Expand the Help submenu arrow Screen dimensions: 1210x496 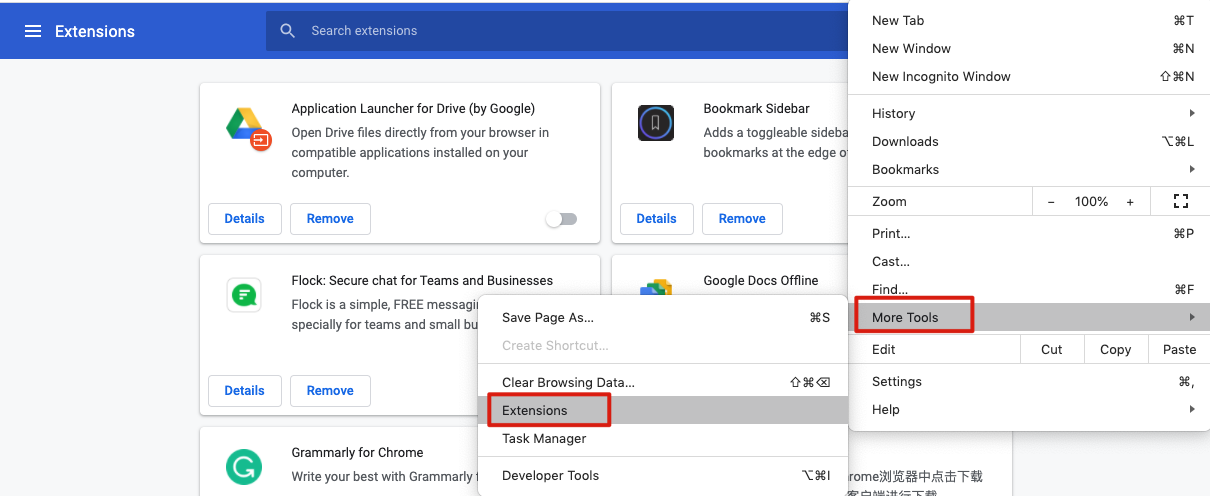1192,409
